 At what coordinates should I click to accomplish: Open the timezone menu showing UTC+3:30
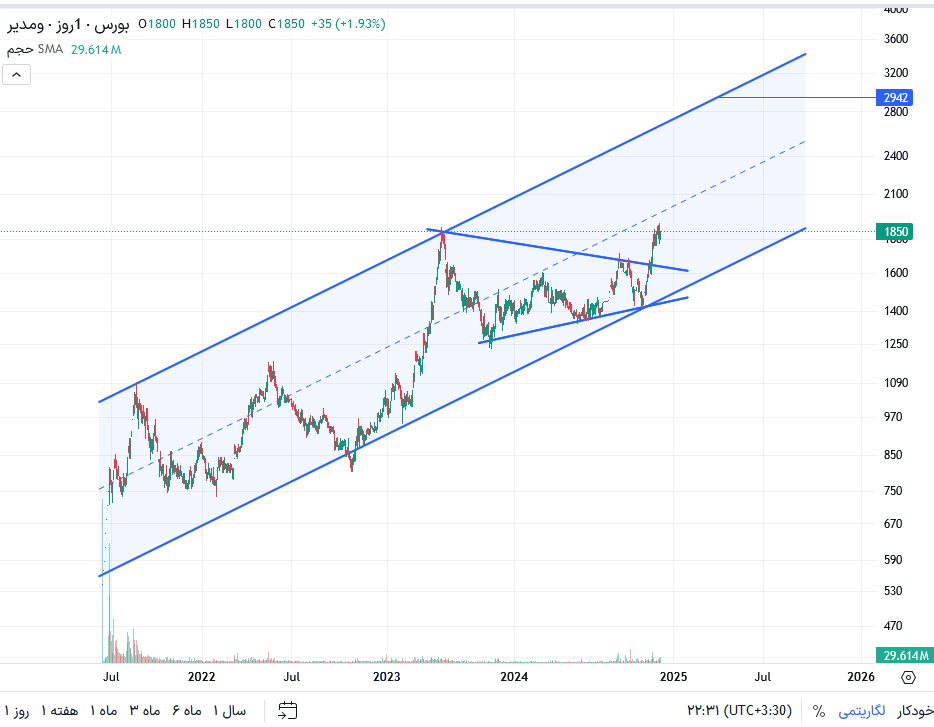pyautogui.click(x=740, y=710)
